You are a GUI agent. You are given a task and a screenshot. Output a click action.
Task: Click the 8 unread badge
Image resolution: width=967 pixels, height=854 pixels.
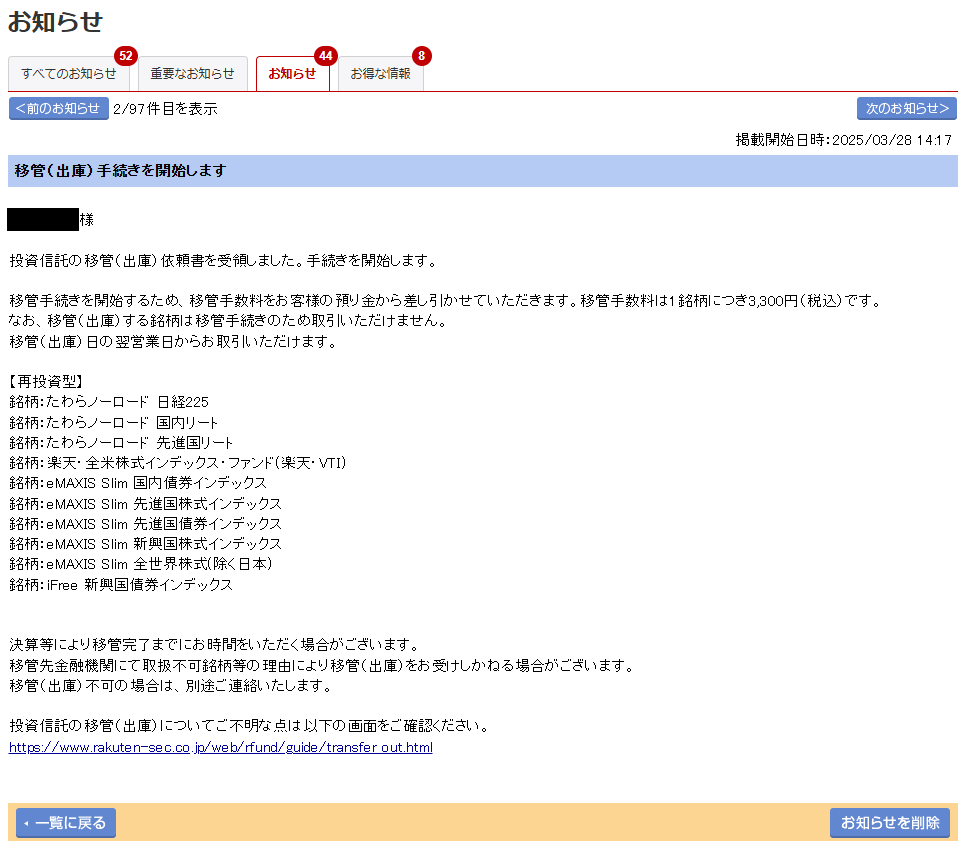coord(421,56)
